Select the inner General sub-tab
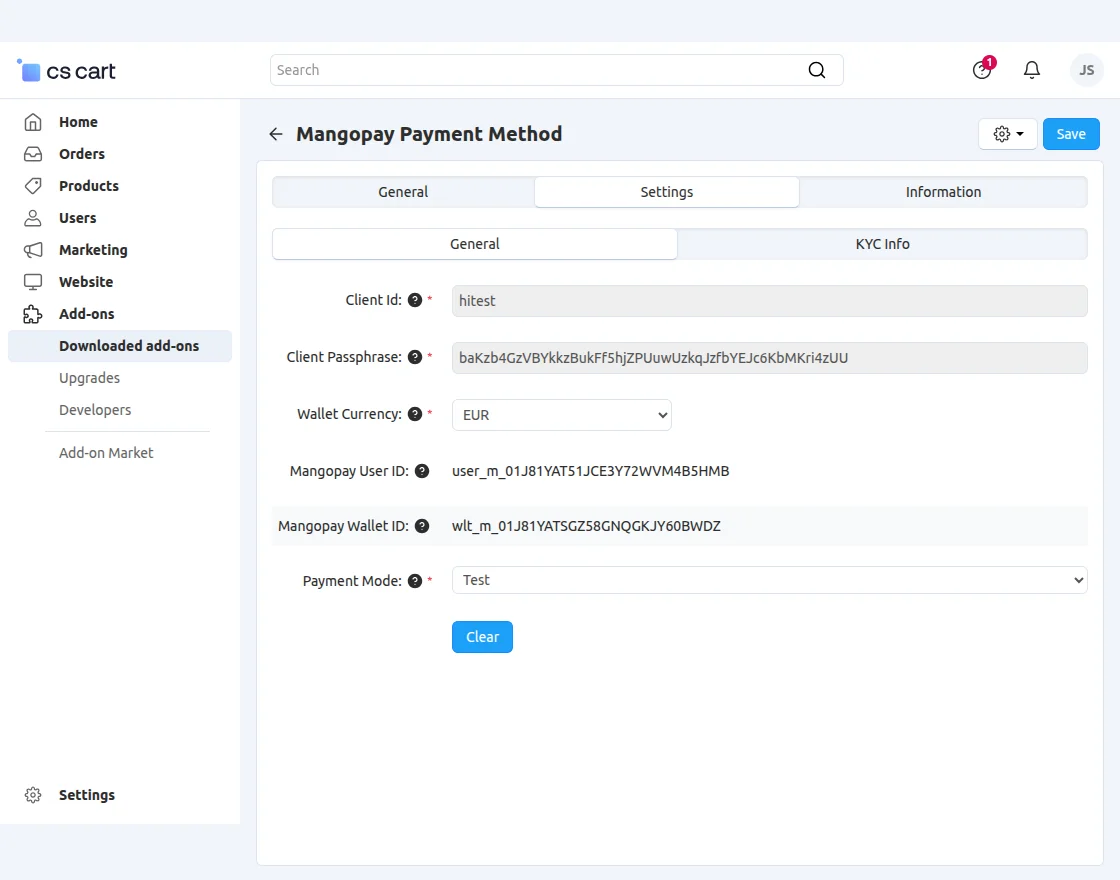The height and width of the screenshot is (880, 1120). 474,244
